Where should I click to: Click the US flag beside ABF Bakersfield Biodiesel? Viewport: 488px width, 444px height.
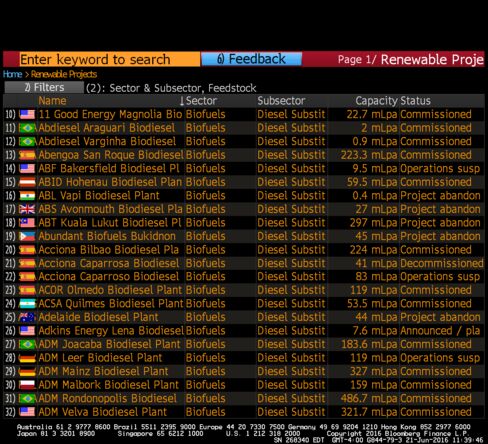coord(27,169)
